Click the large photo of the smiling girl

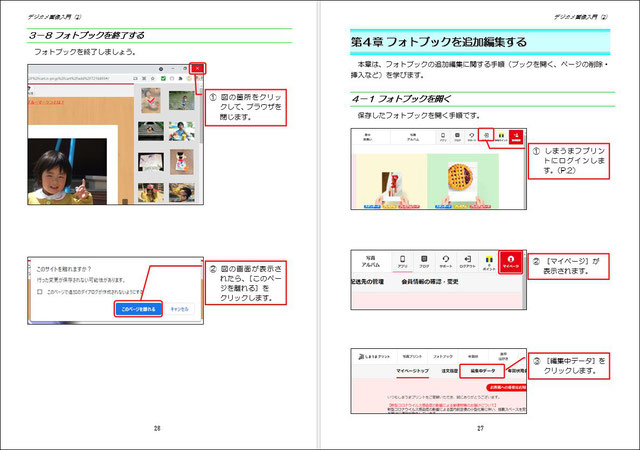pos(67,171)
